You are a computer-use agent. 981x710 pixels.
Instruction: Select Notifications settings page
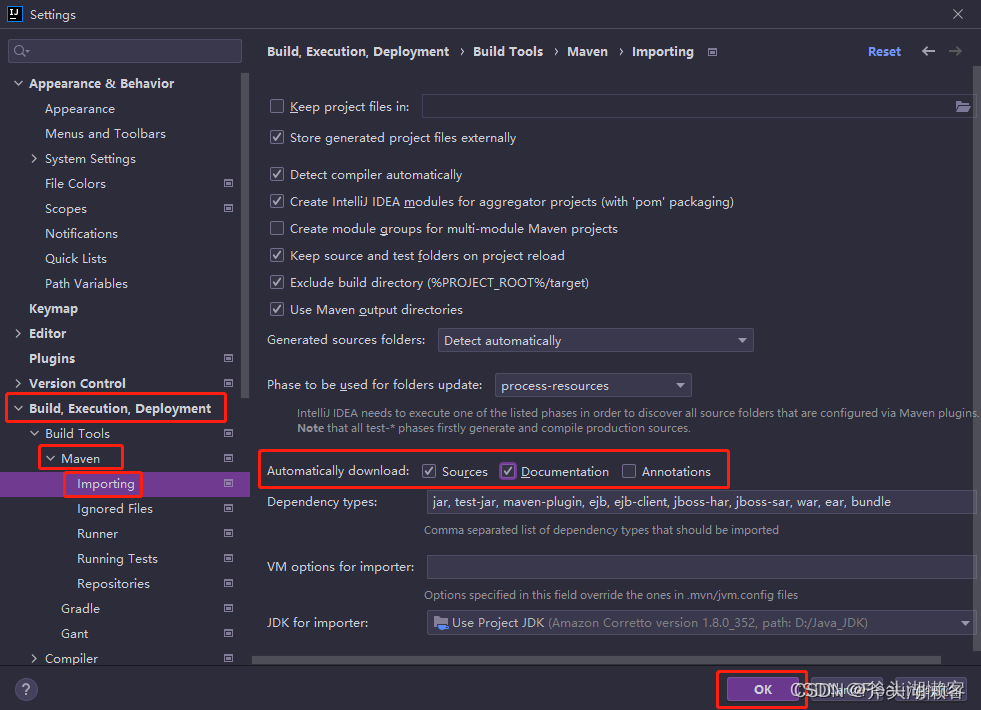[81, 233]
